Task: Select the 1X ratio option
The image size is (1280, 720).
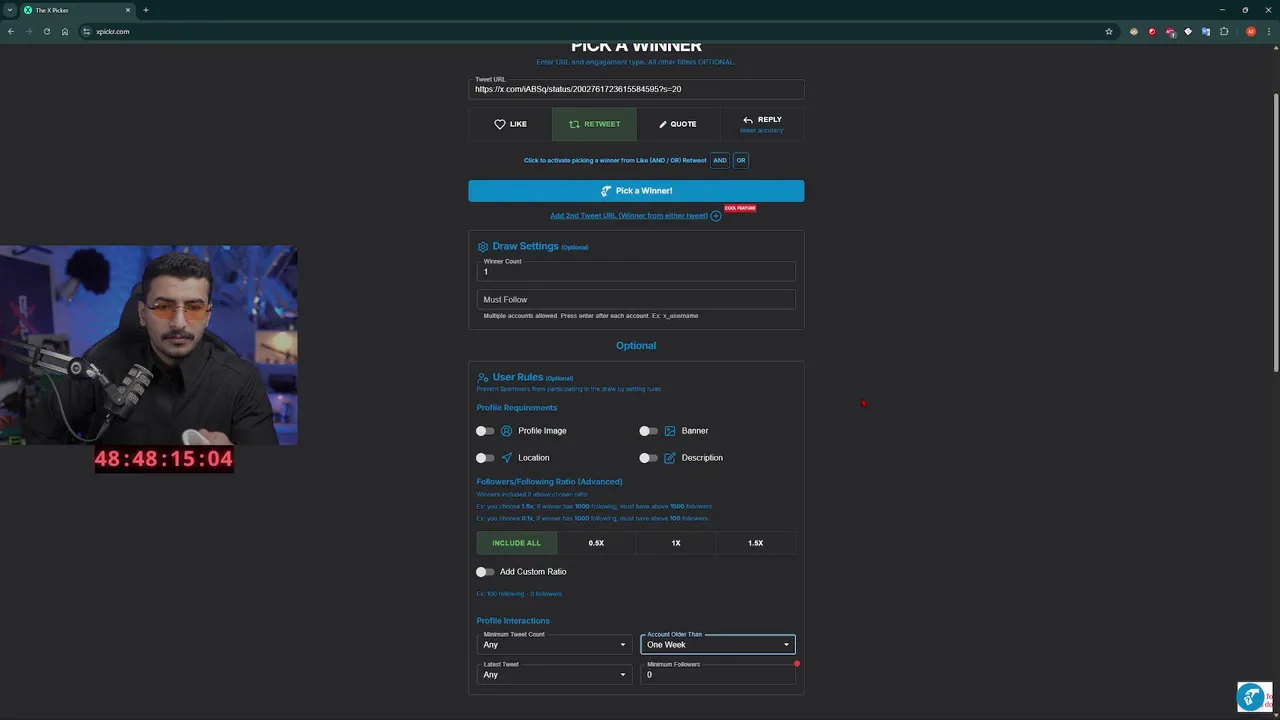Action: (676, 543)
